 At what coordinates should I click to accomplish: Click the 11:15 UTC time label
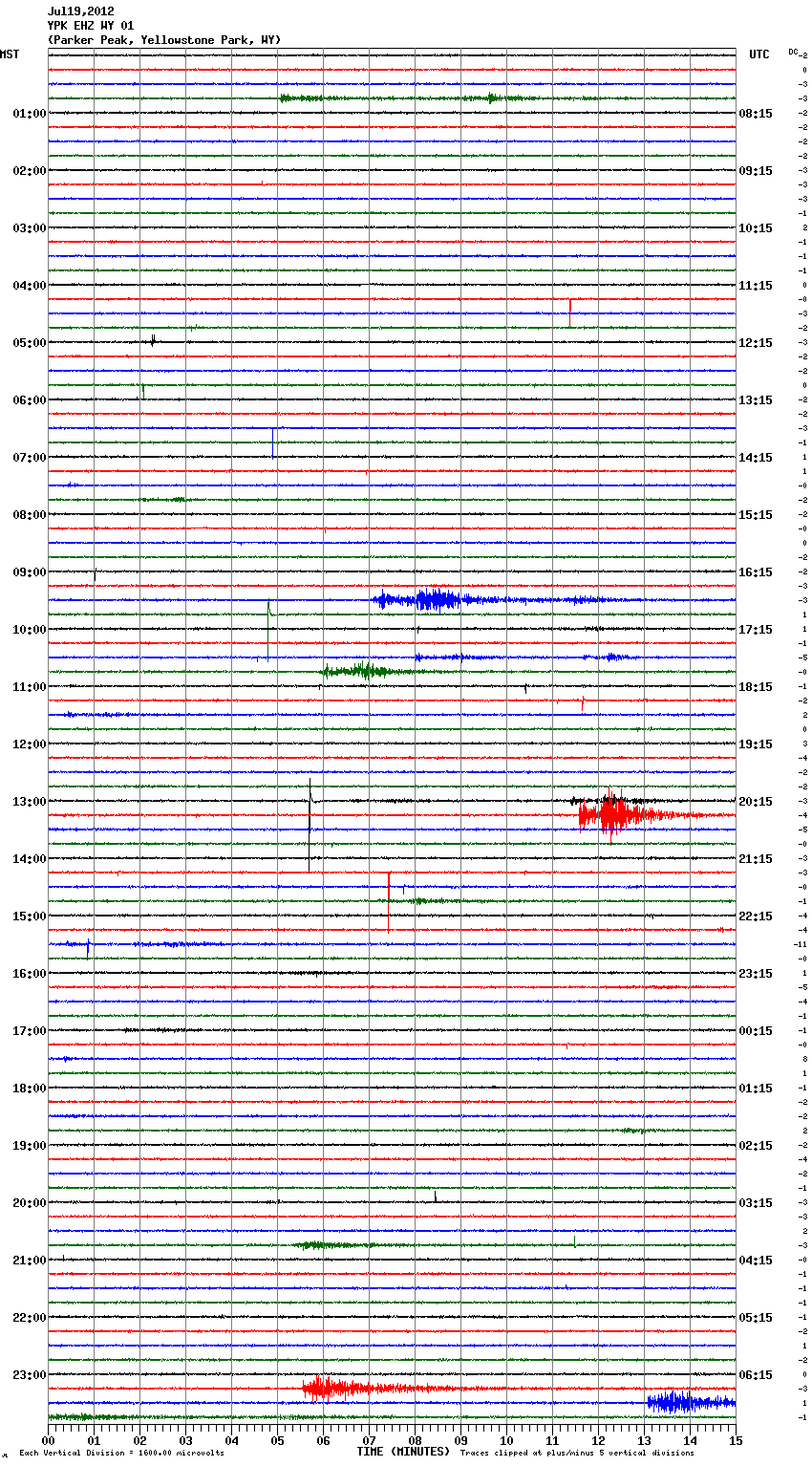click(x=756, y=286)
